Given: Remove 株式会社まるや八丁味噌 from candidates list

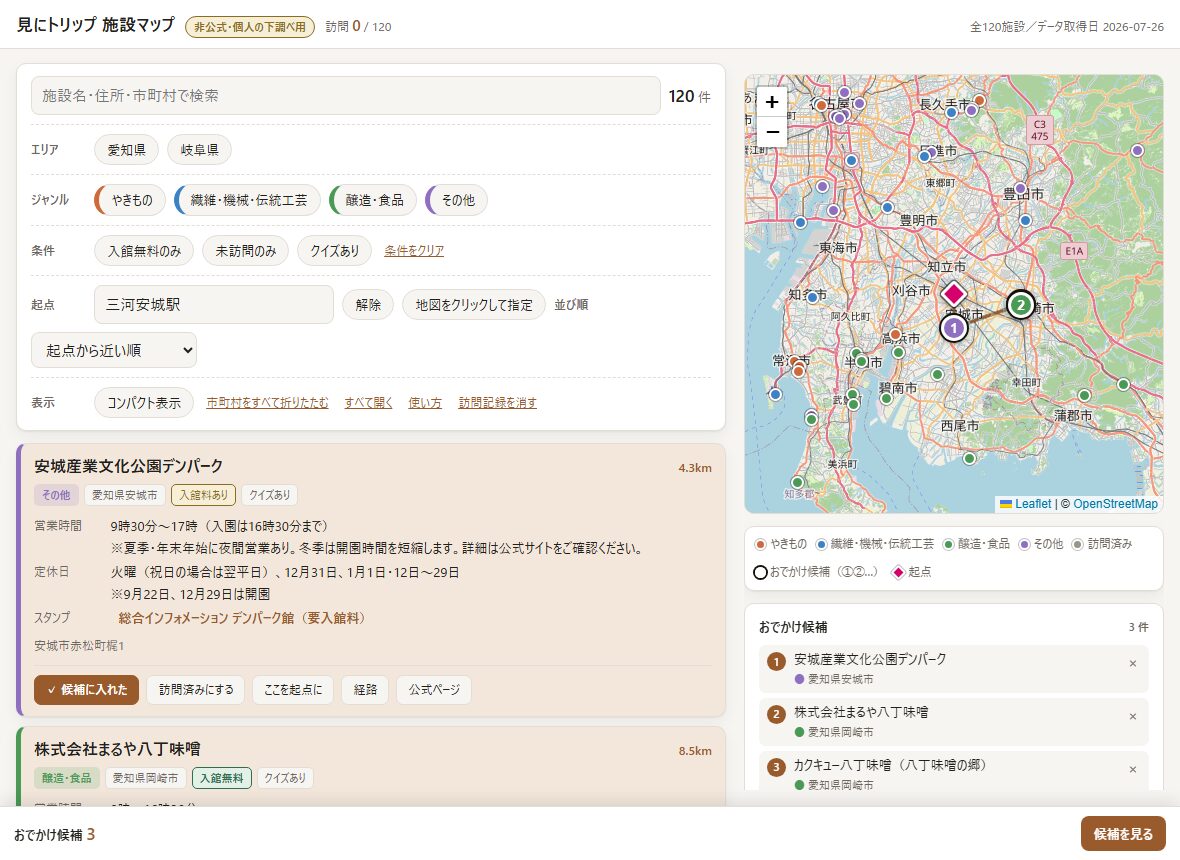Looking at the screenshot, I should click(x=1133, y=716).
